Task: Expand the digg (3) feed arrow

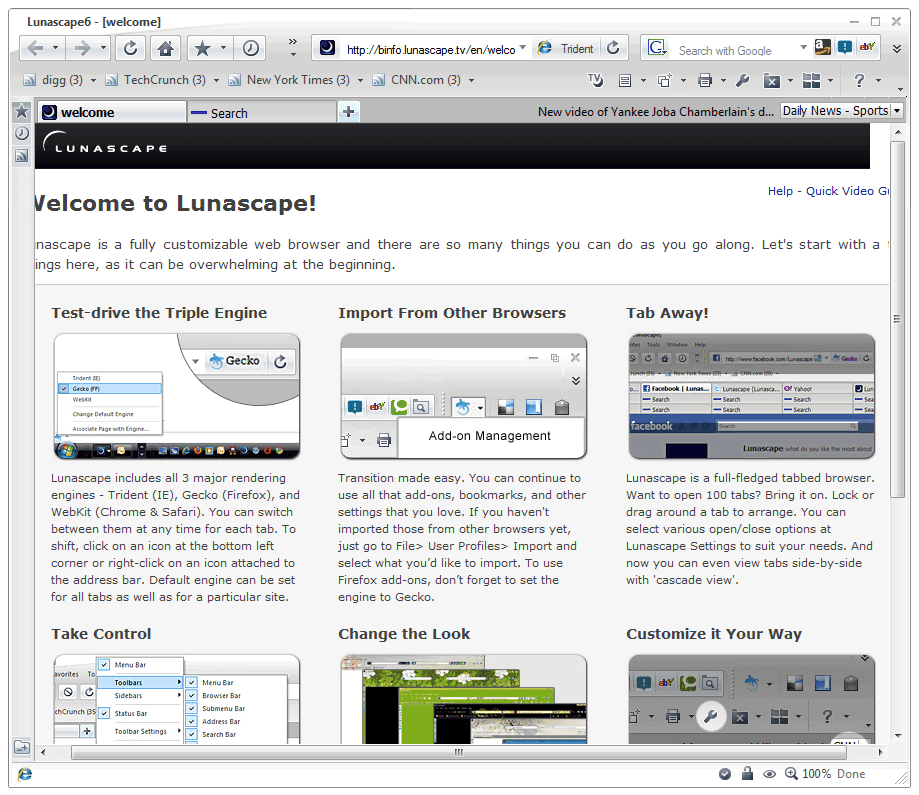Action: 93,80
